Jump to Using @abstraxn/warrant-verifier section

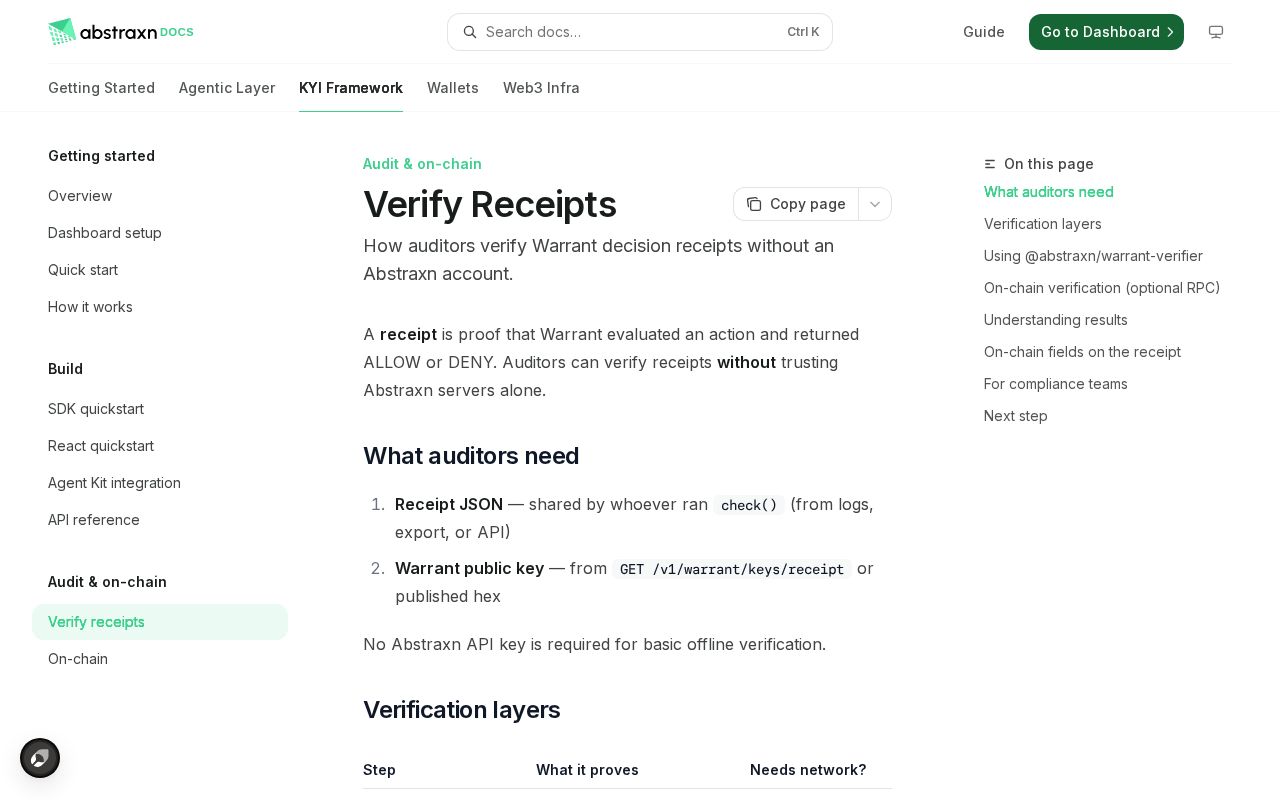pyautogui.click(x=1093, y=256)
